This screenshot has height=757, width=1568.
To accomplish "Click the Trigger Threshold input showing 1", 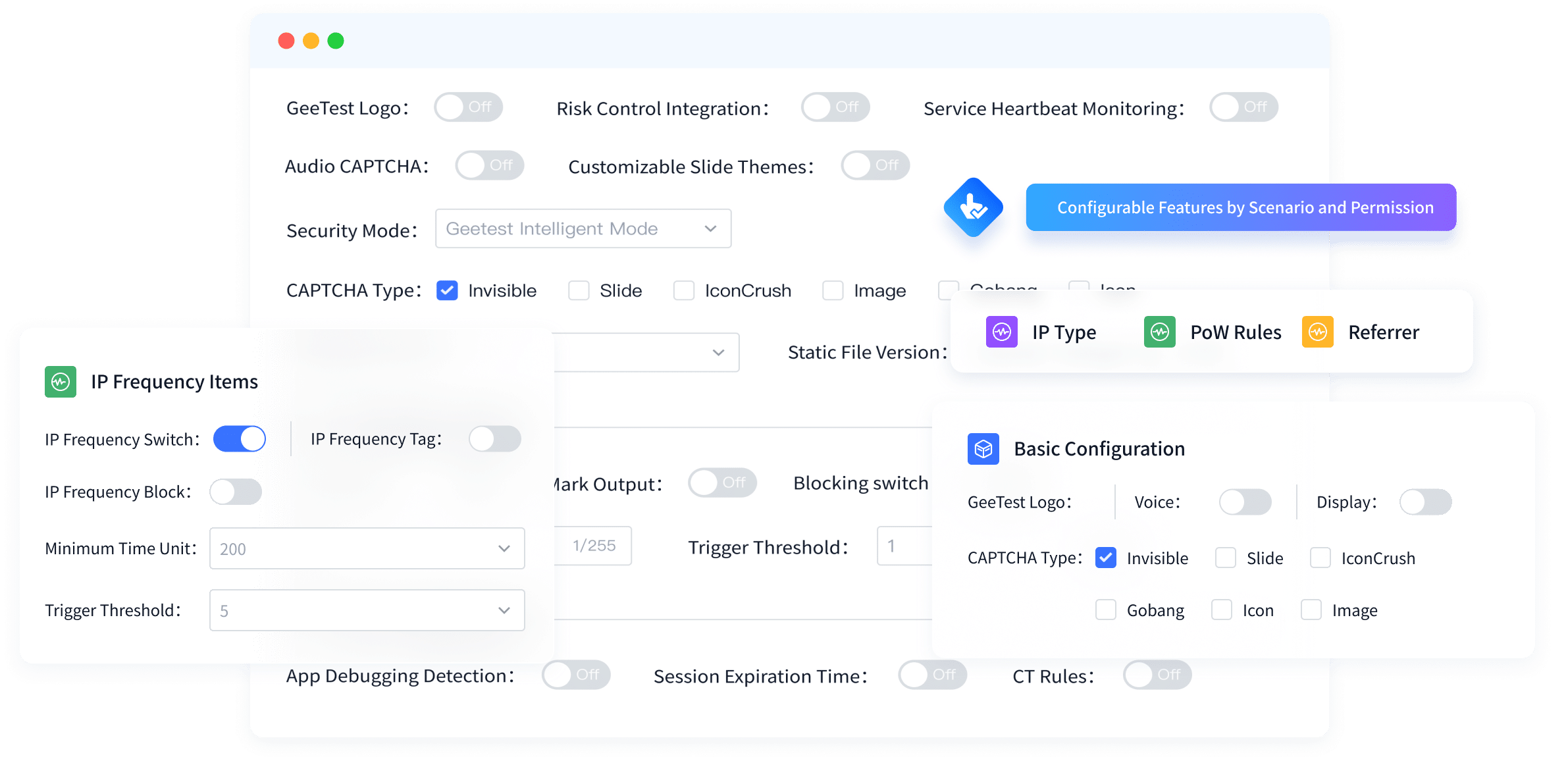I will click(905, 546).
